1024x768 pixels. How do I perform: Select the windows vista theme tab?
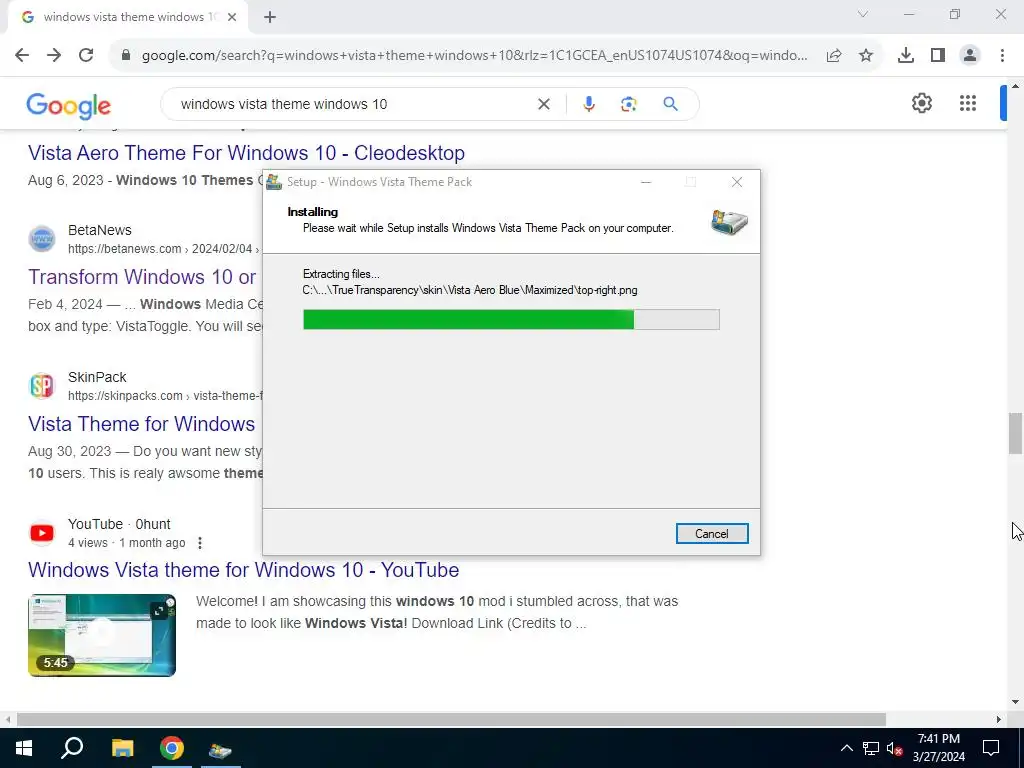128,17
